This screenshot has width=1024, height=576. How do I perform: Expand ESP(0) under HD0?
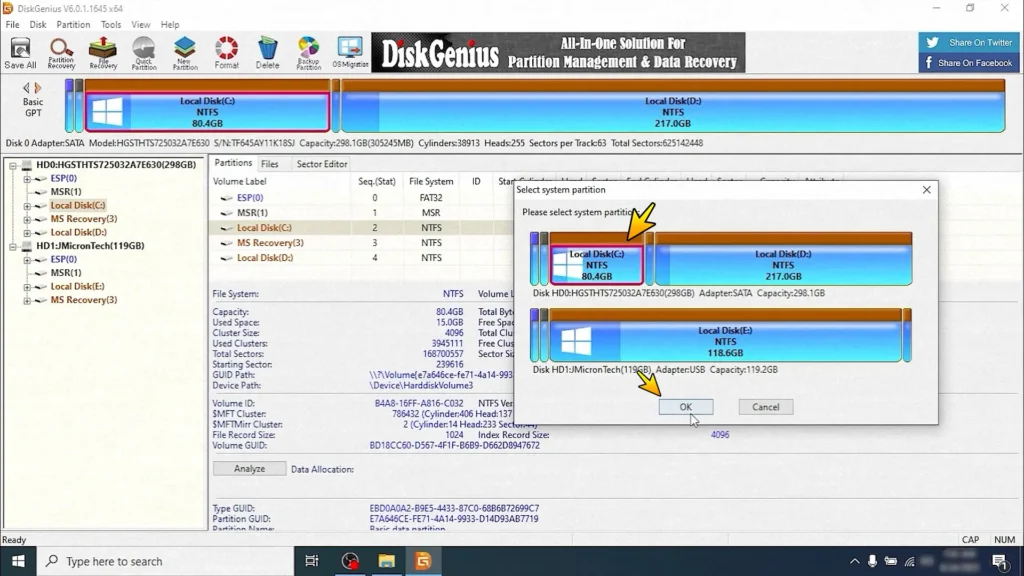[27, 178]
